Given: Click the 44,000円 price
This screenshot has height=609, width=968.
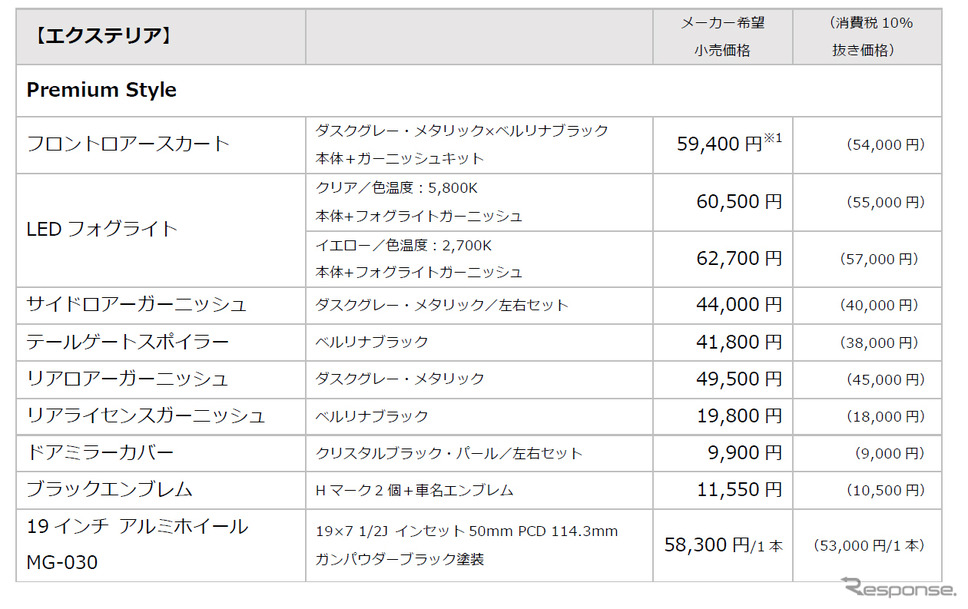Looking at the screenshot, I should pyautogui.click(x=739, y=305).
